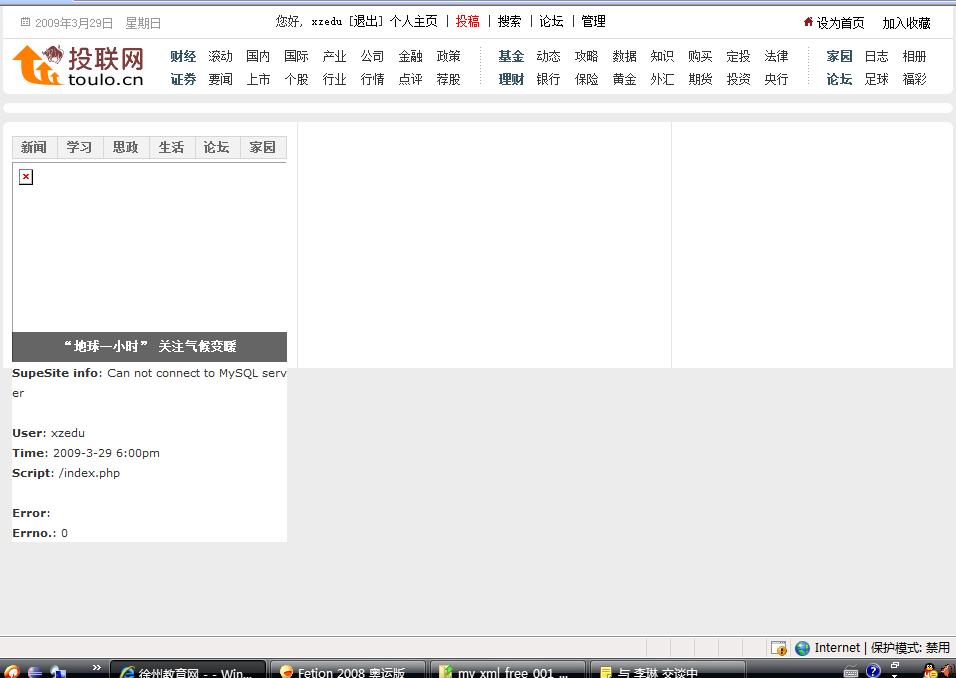Open the my_xml_free_001 taskbar window
Viewport: 956px width, 678px height.
coord(507,671)
